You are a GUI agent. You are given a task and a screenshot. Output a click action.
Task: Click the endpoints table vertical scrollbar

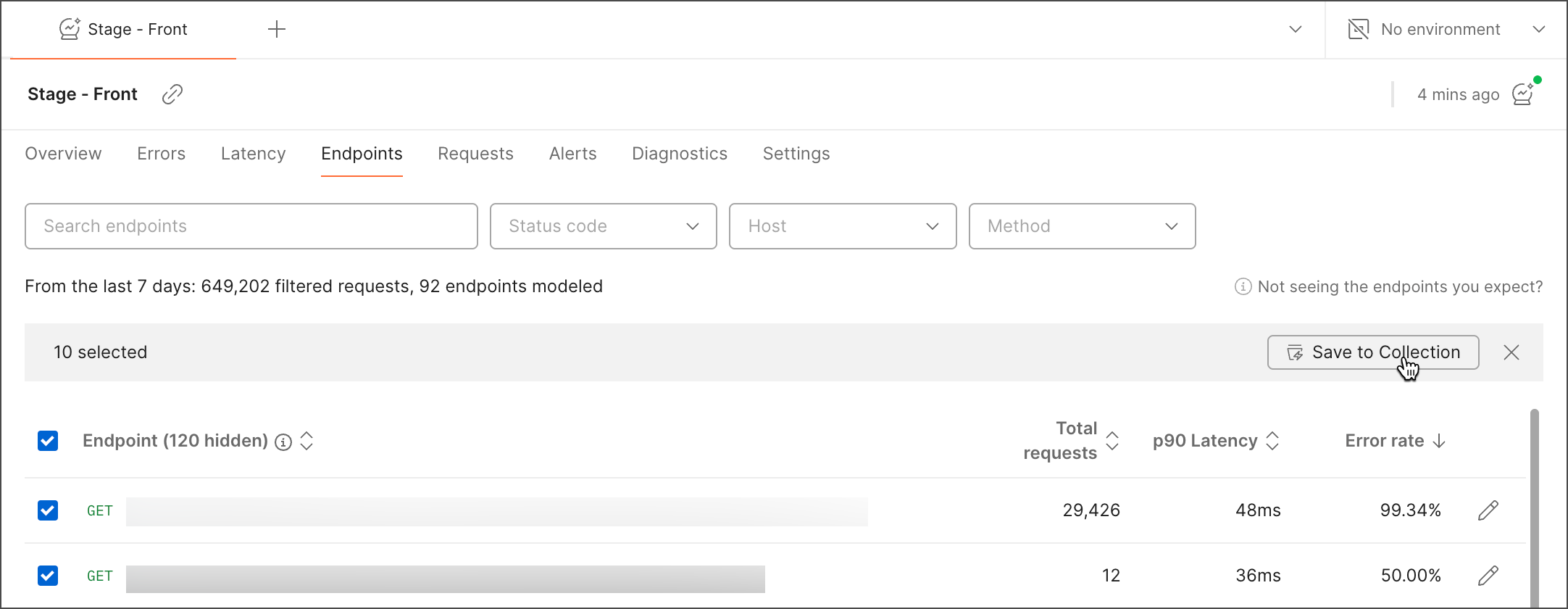click(x=1534, y=507)
